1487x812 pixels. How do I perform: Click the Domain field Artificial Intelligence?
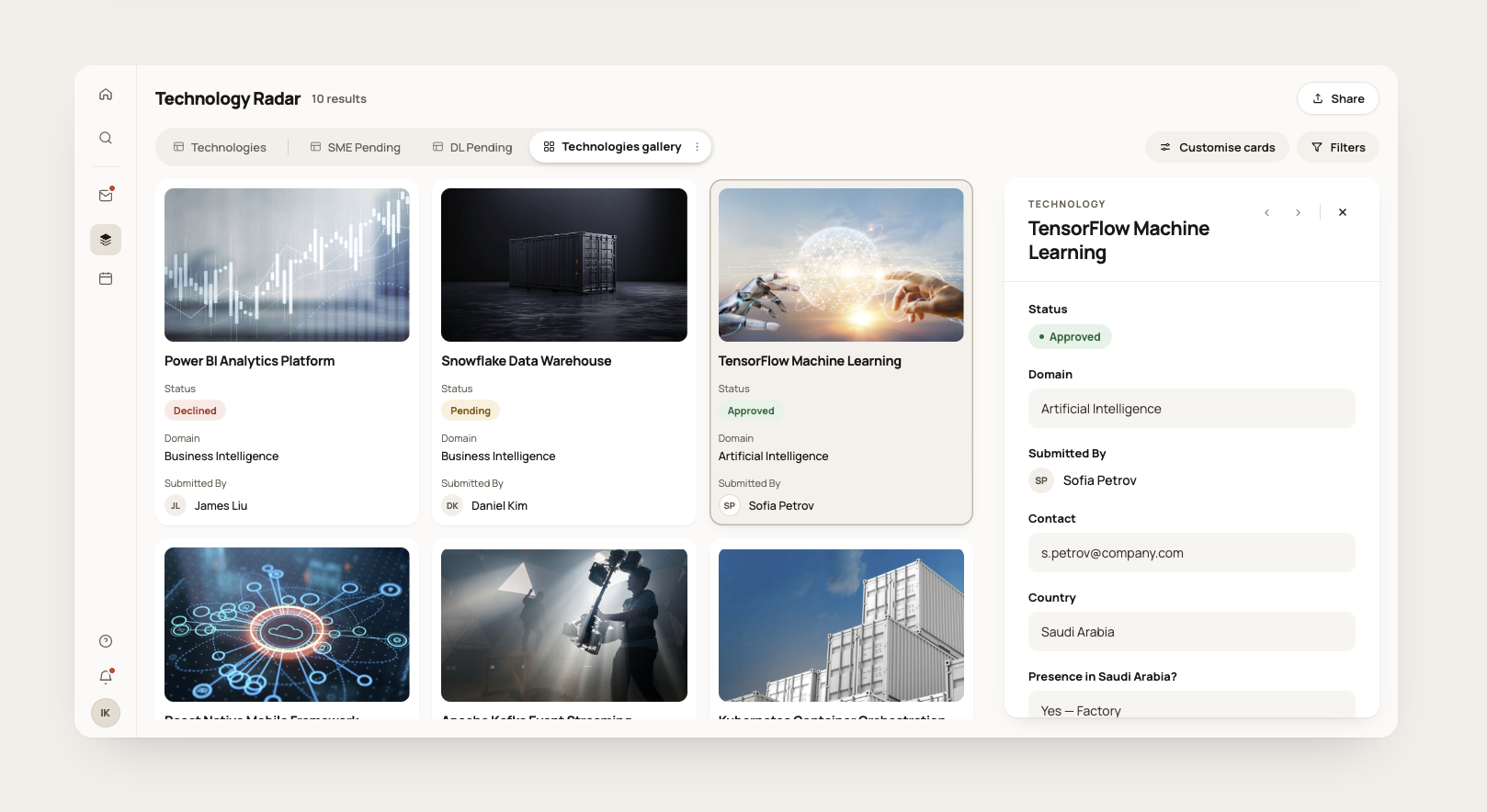[x=1192, y=409]
